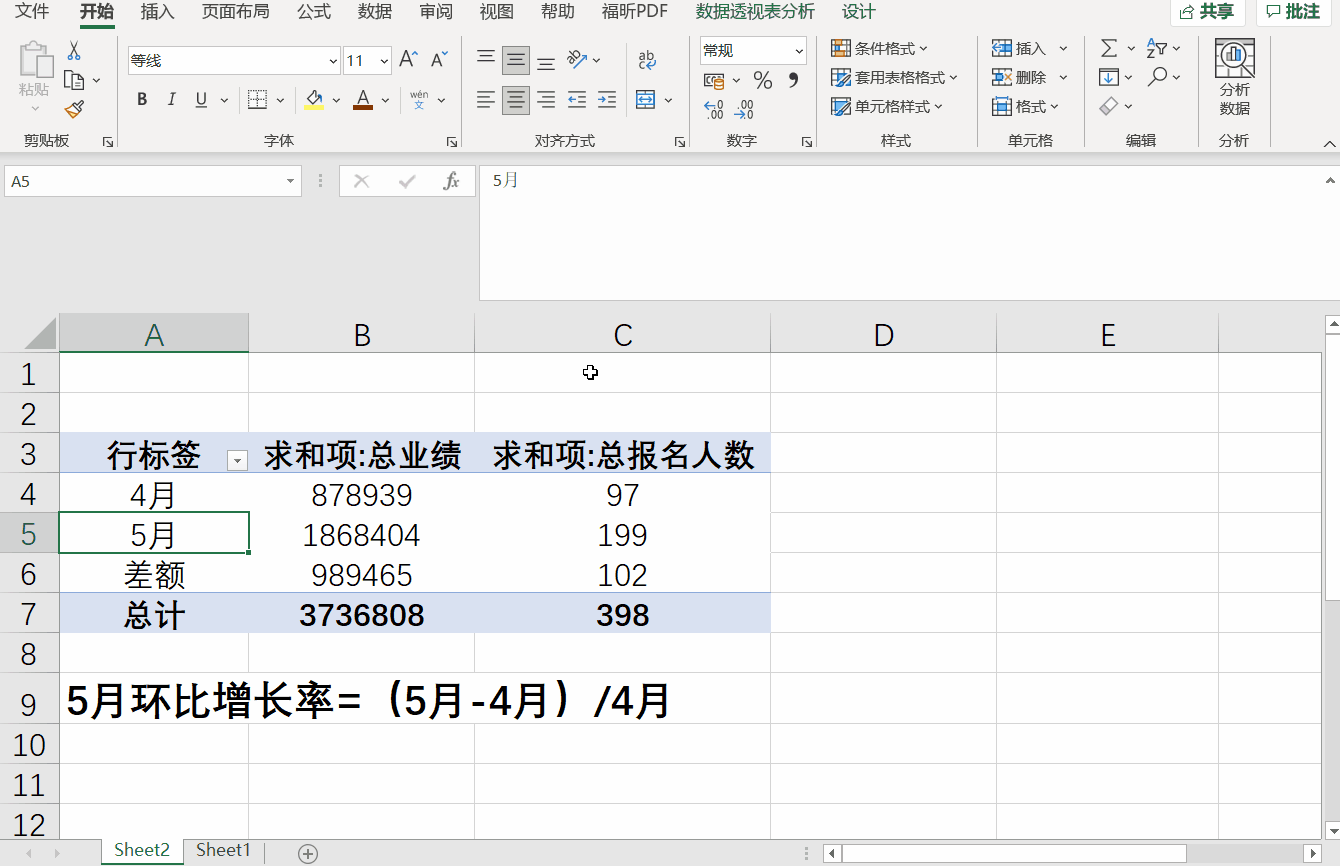This screenshot has height=866, width=1340.
Task: Align text left
Action: [x=486, y=100]
